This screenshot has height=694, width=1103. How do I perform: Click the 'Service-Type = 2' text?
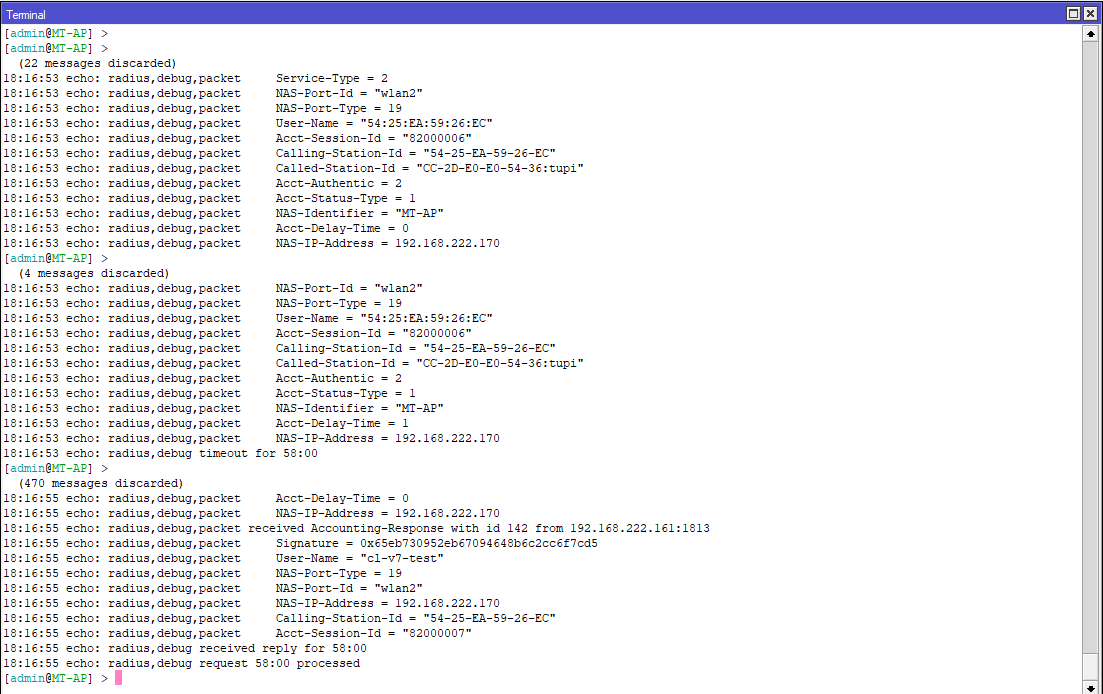pos(331,78)
